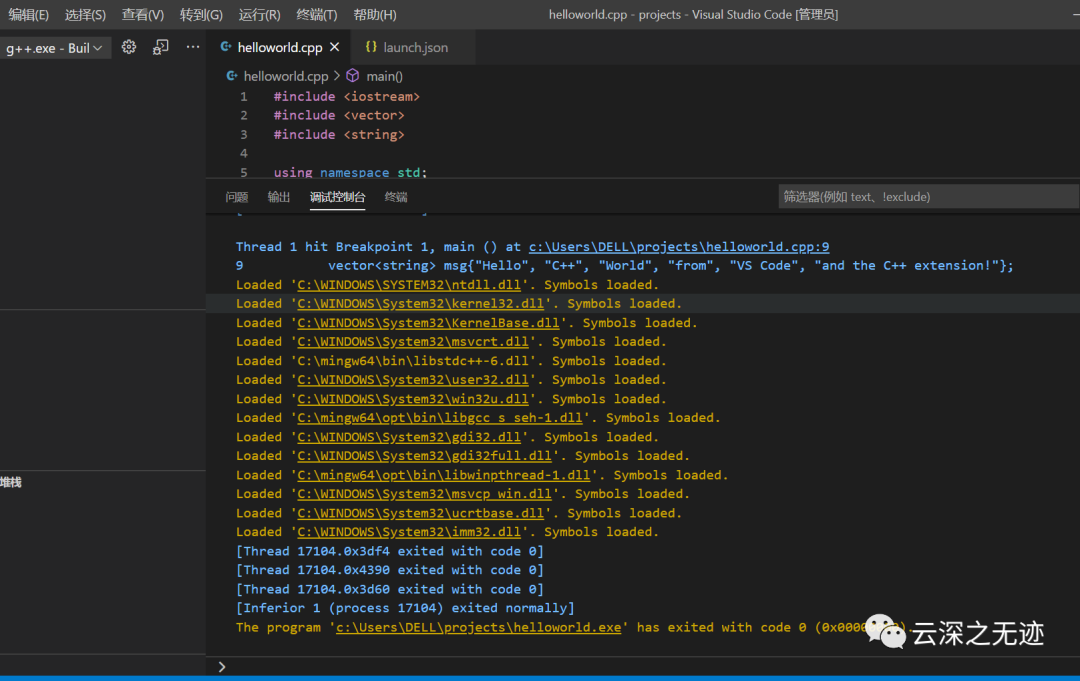Open the user32.dll path link
Viewport: 1080px width, 681px height.
(x=413, y=380)
